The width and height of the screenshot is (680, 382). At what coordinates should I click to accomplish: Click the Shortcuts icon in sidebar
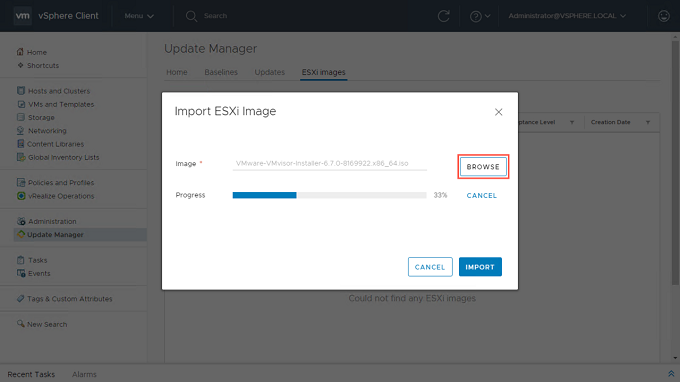(x=20, y=65)
